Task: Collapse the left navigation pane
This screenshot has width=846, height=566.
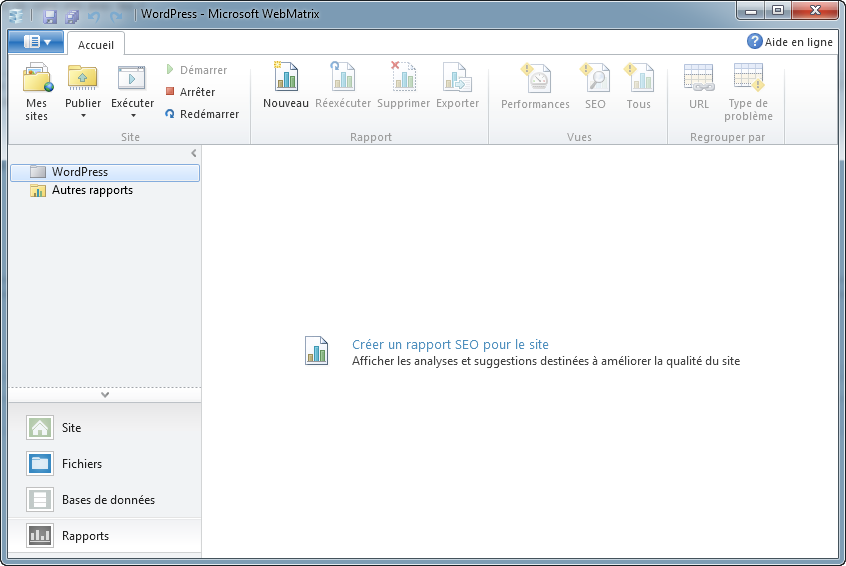Action: (x=194, y=153)
